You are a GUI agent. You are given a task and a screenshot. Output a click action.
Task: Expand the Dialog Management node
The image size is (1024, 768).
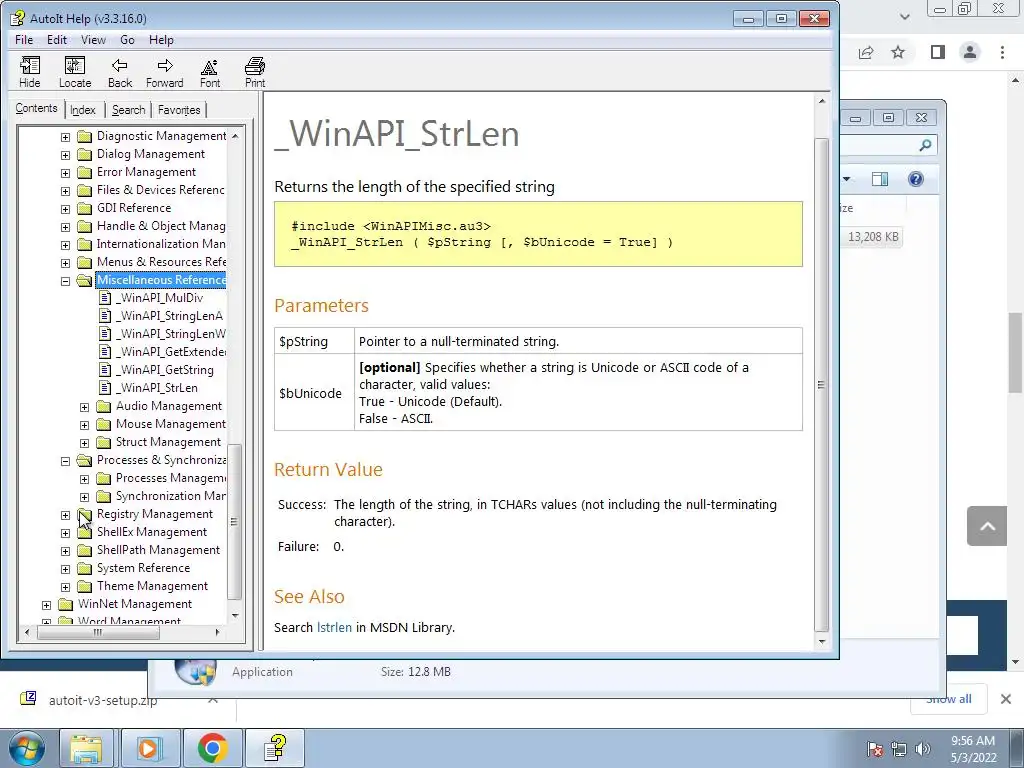(65, 155)
